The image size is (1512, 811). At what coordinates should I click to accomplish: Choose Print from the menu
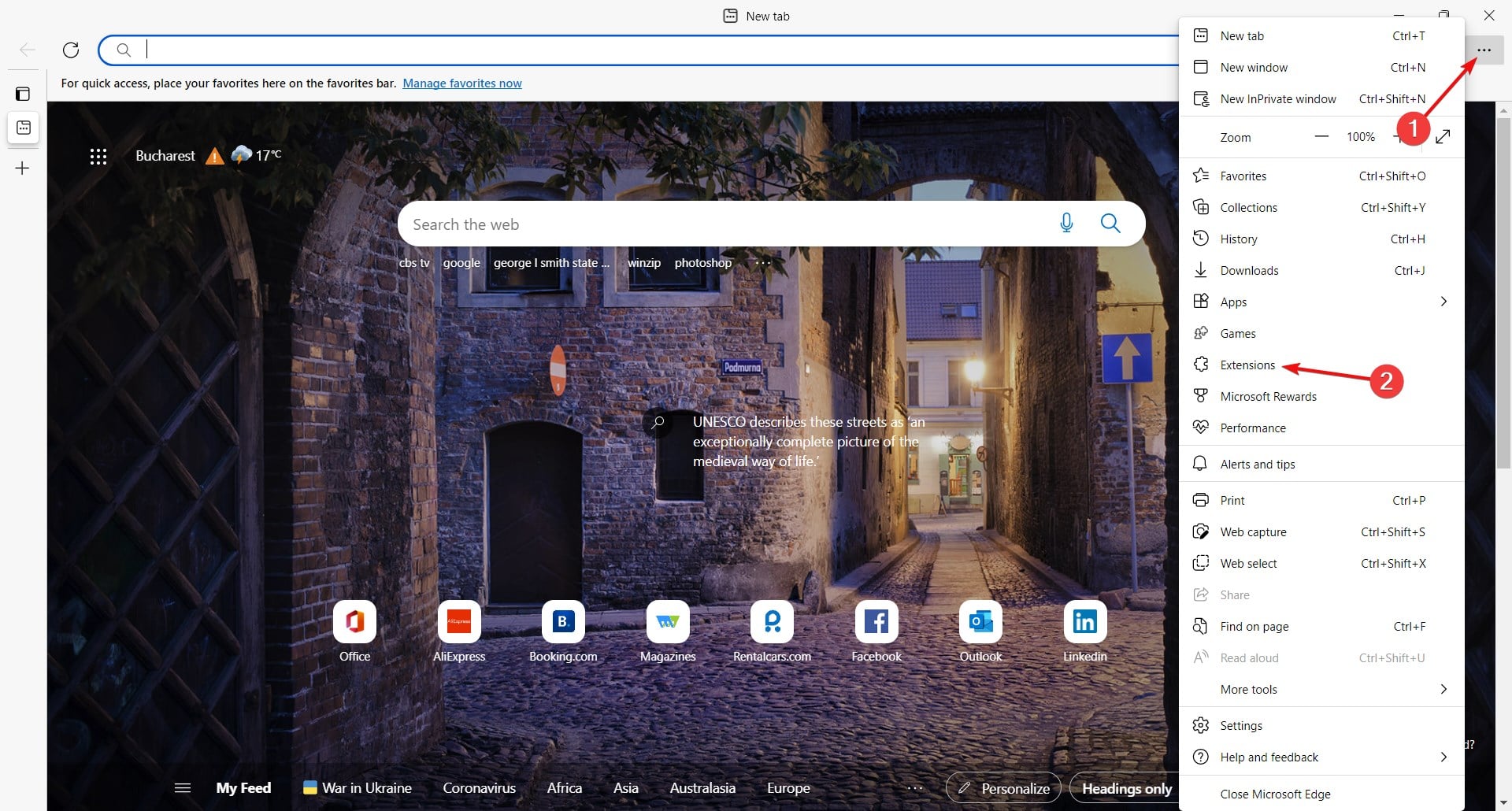click(x=1321, y=500)
